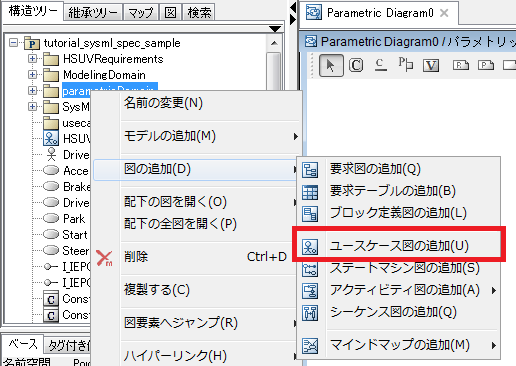Select the arrow pointer tool

coord(331,65)
